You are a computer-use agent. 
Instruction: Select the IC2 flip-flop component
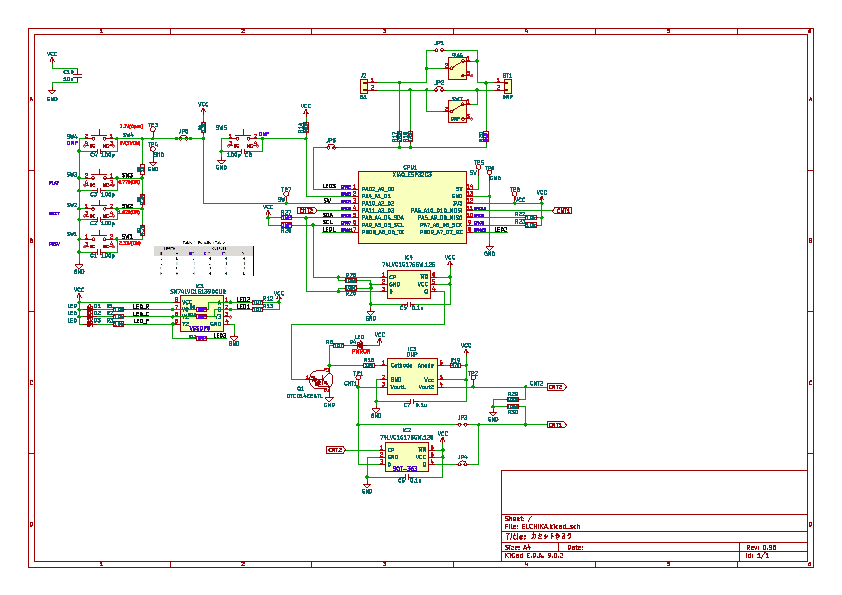click(x=406, y=456)
